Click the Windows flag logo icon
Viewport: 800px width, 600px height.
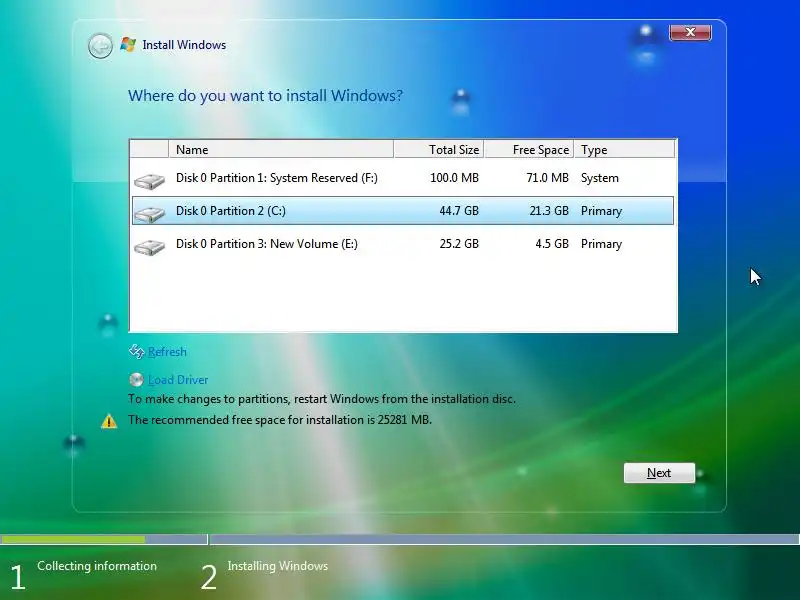[x=128, y=44]
